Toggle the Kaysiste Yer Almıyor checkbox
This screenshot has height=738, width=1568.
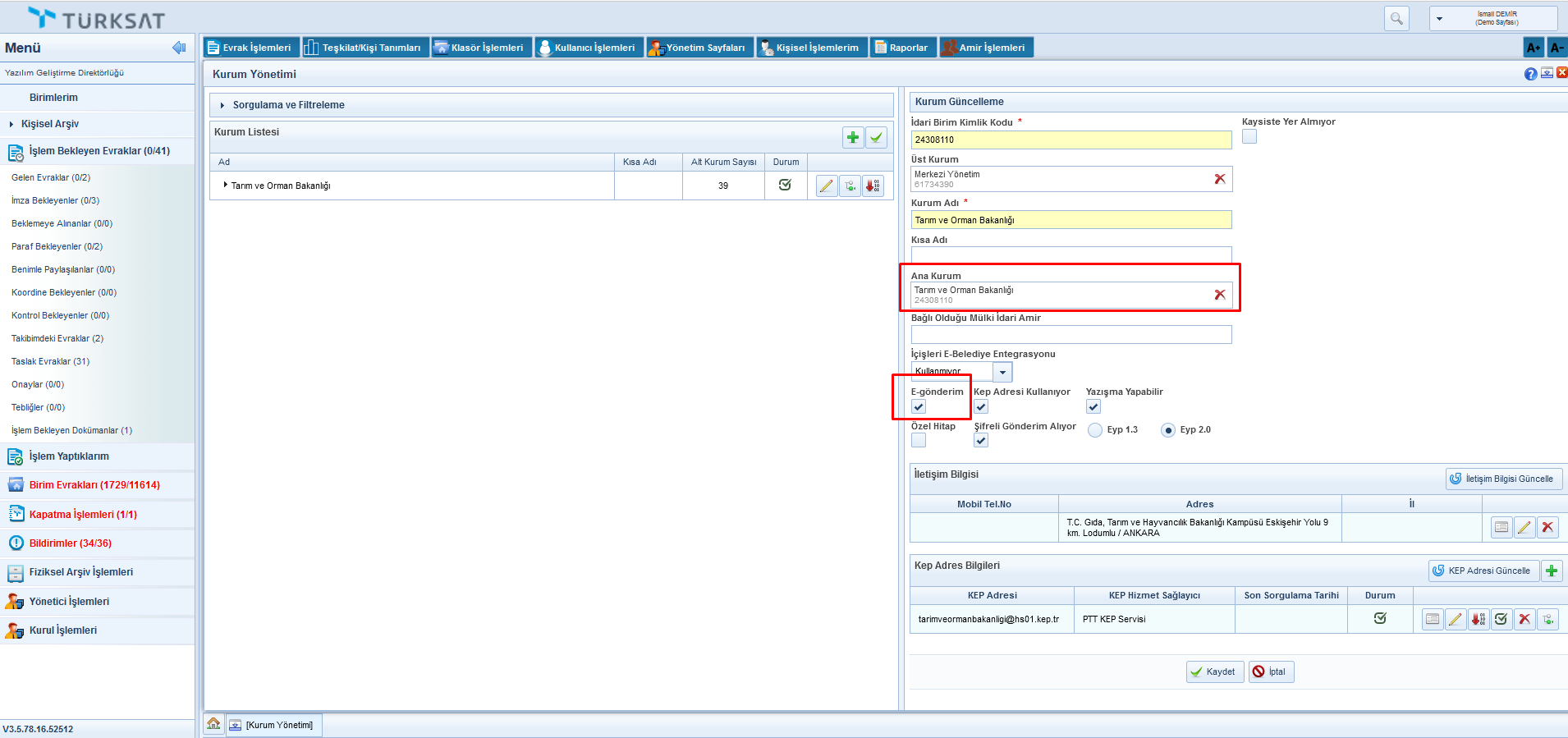pyautogui.click(x=1249, y=137)
